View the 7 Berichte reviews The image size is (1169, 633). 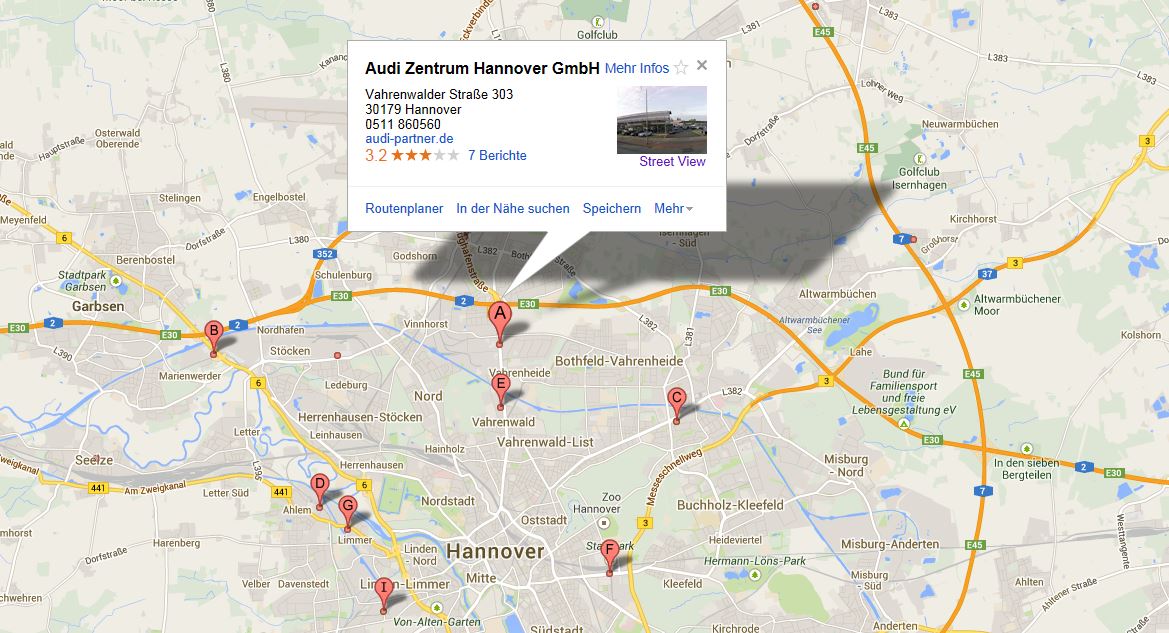[x=497, y=155]
